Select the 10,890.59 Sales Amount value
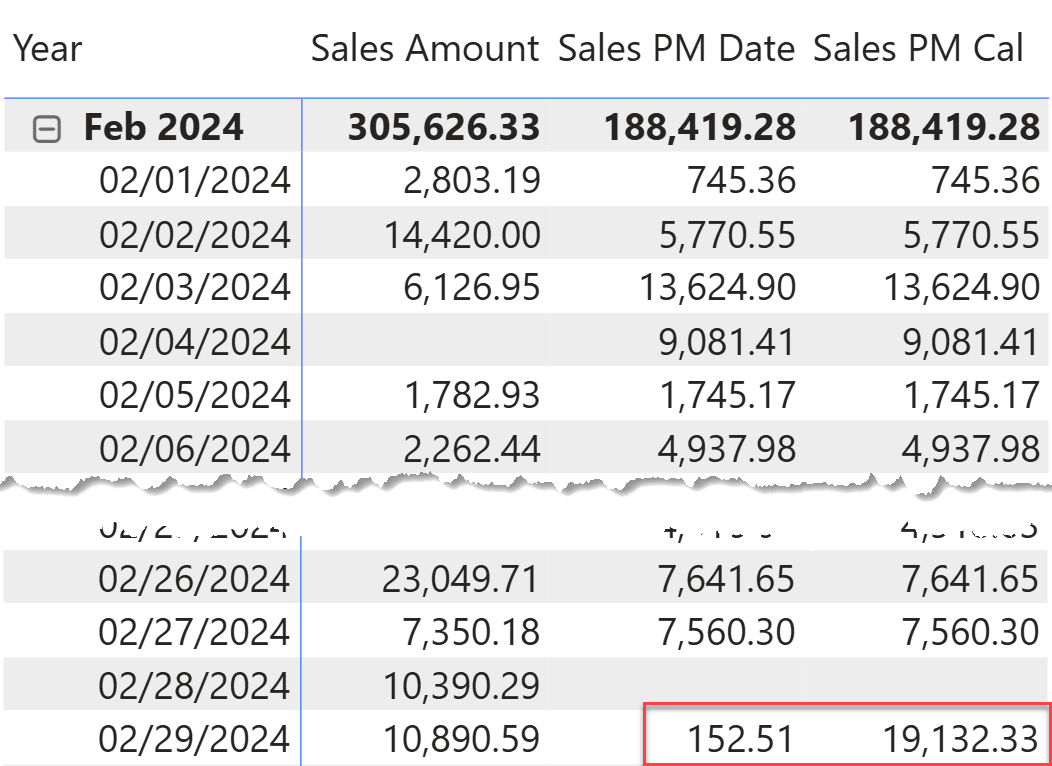The image size is (1052, 766). pos(462,739)
